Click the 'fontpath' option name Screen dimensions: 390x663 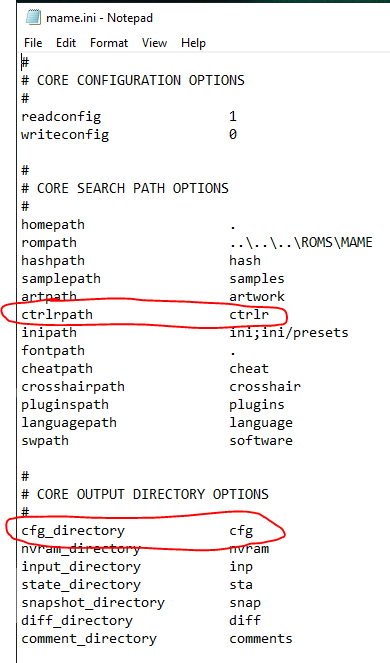(53, 351)
